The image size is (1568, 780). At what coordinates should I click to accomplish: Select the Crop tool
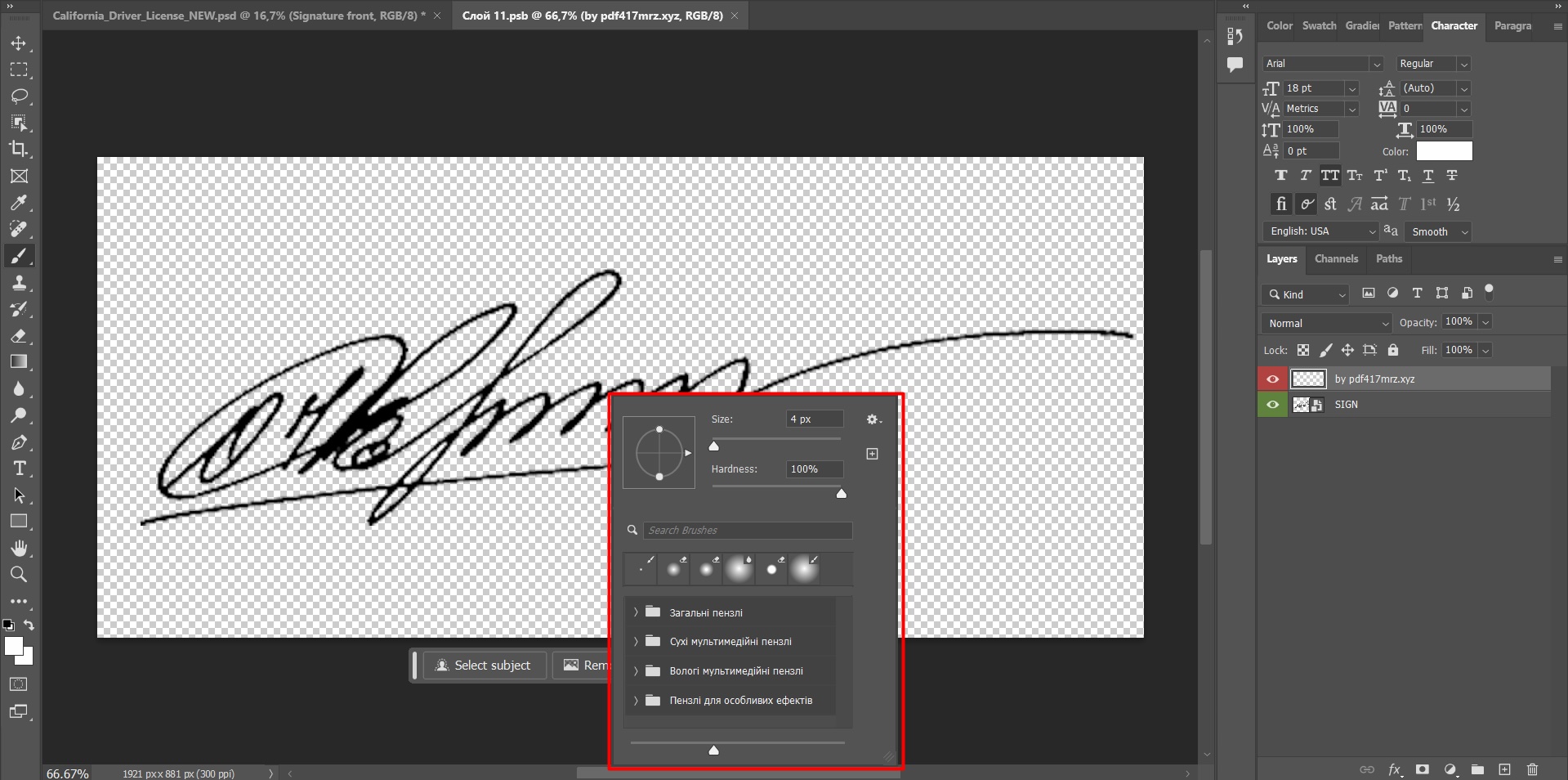[20, 150]
